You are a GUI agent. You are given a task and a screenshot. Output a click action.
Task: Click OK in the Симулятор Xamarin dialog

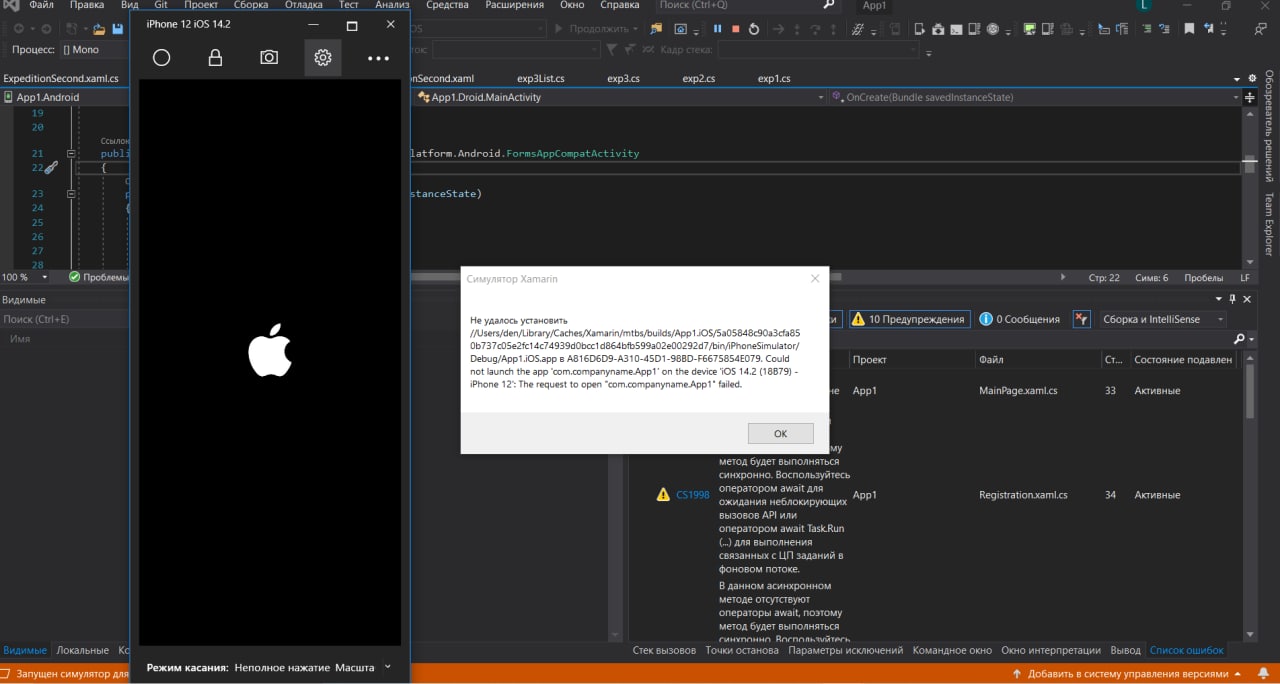click(x=780, y=433)
